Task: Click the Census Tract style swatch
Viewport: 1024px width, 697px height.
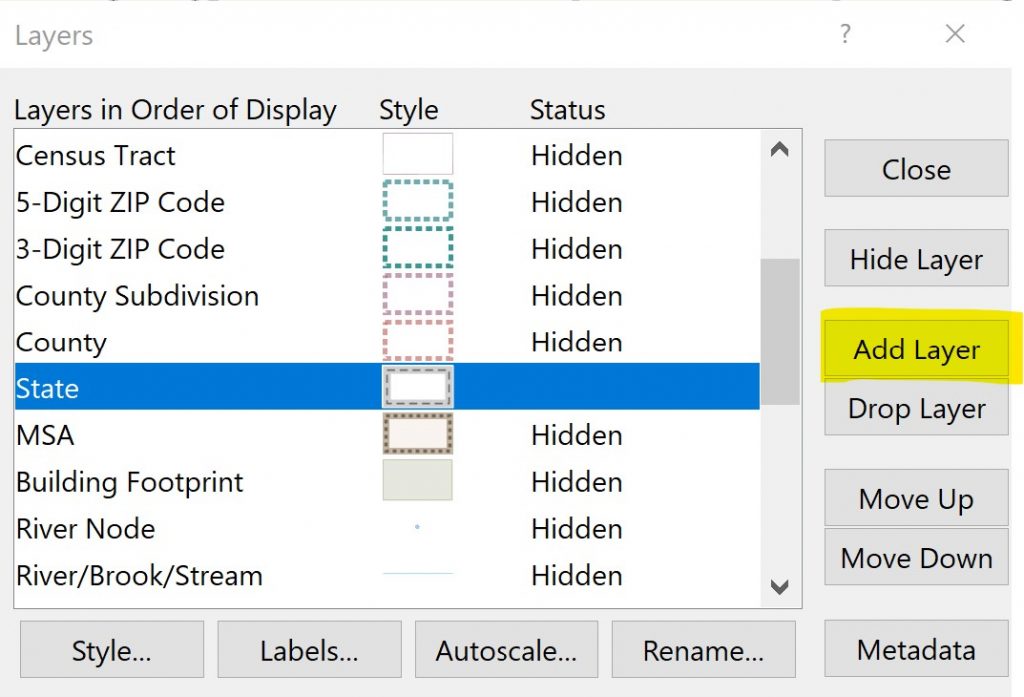Action: (417, 155)
